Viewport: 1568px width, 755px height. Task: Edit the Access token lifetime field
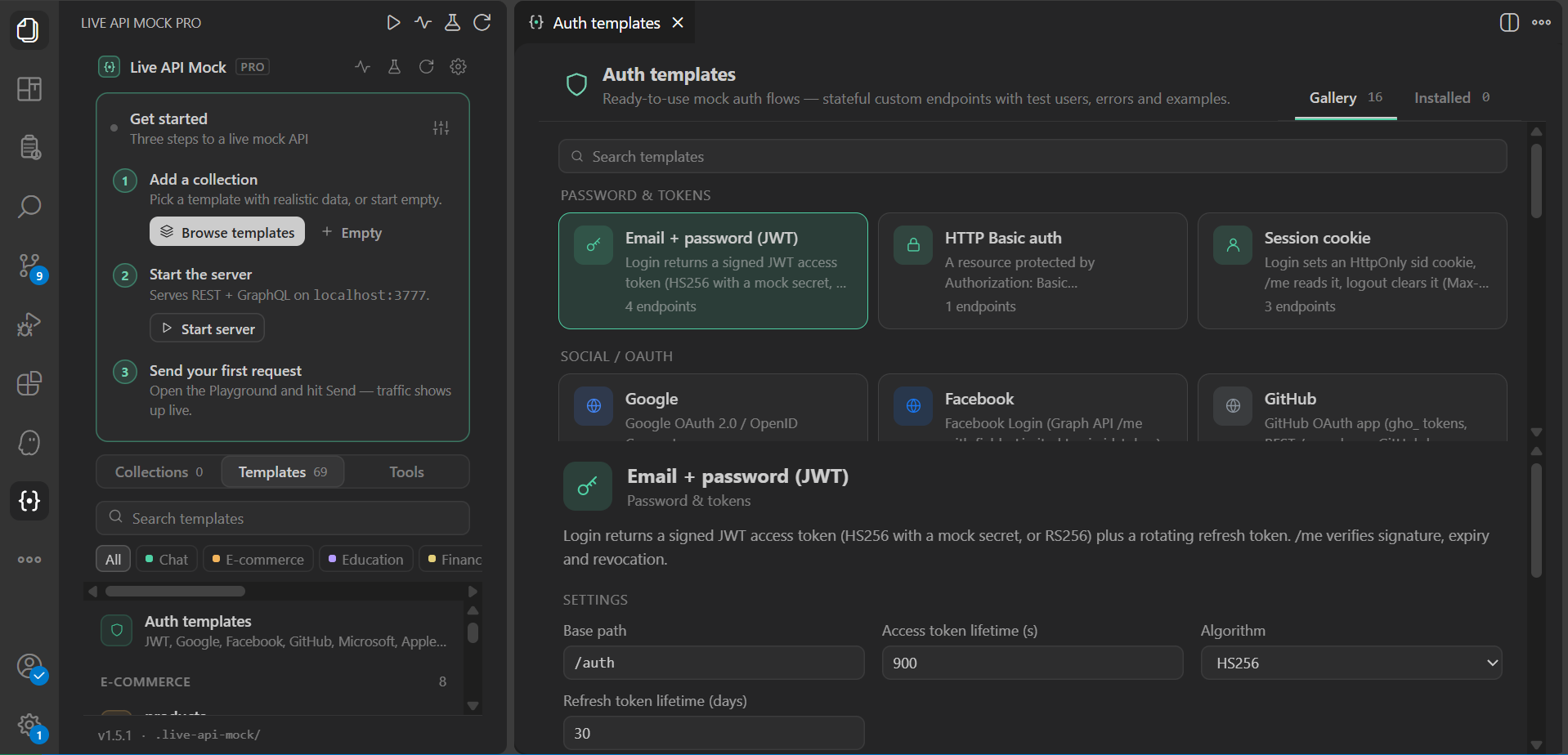tap(1033, 663)
